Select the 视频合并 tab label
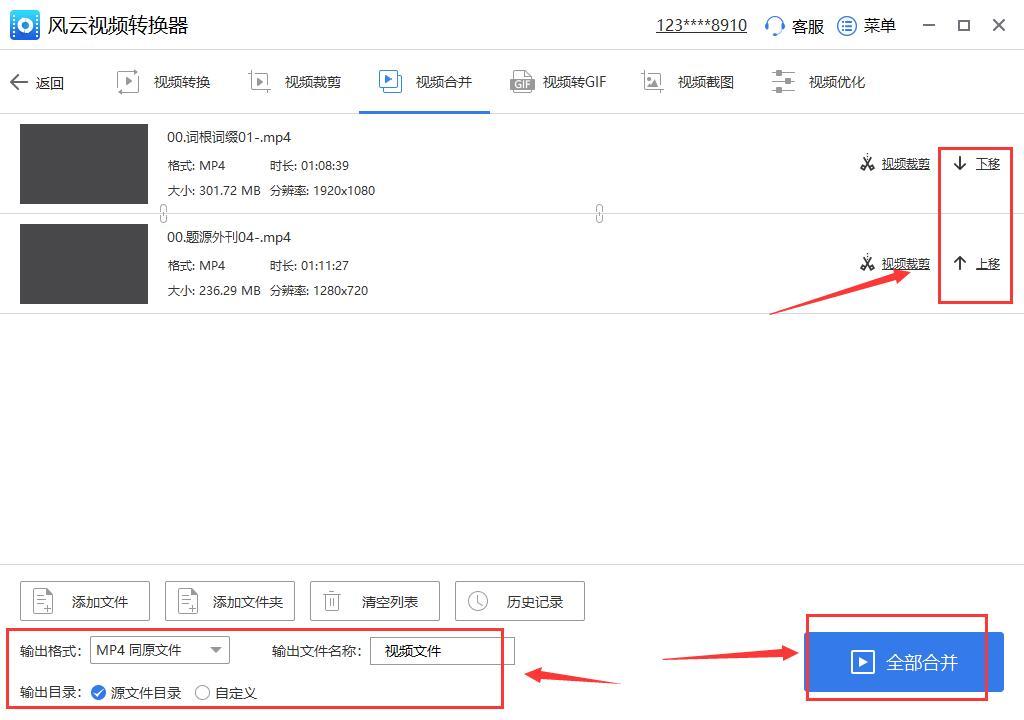 pyautogui.click(x=444, y=82)
